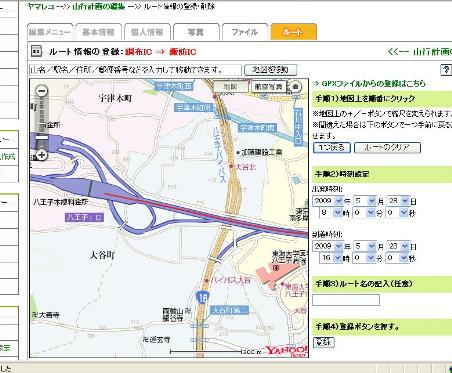Open the 個人情報 tab
Screen dimensions: 452x373
[x=147, y=32]
